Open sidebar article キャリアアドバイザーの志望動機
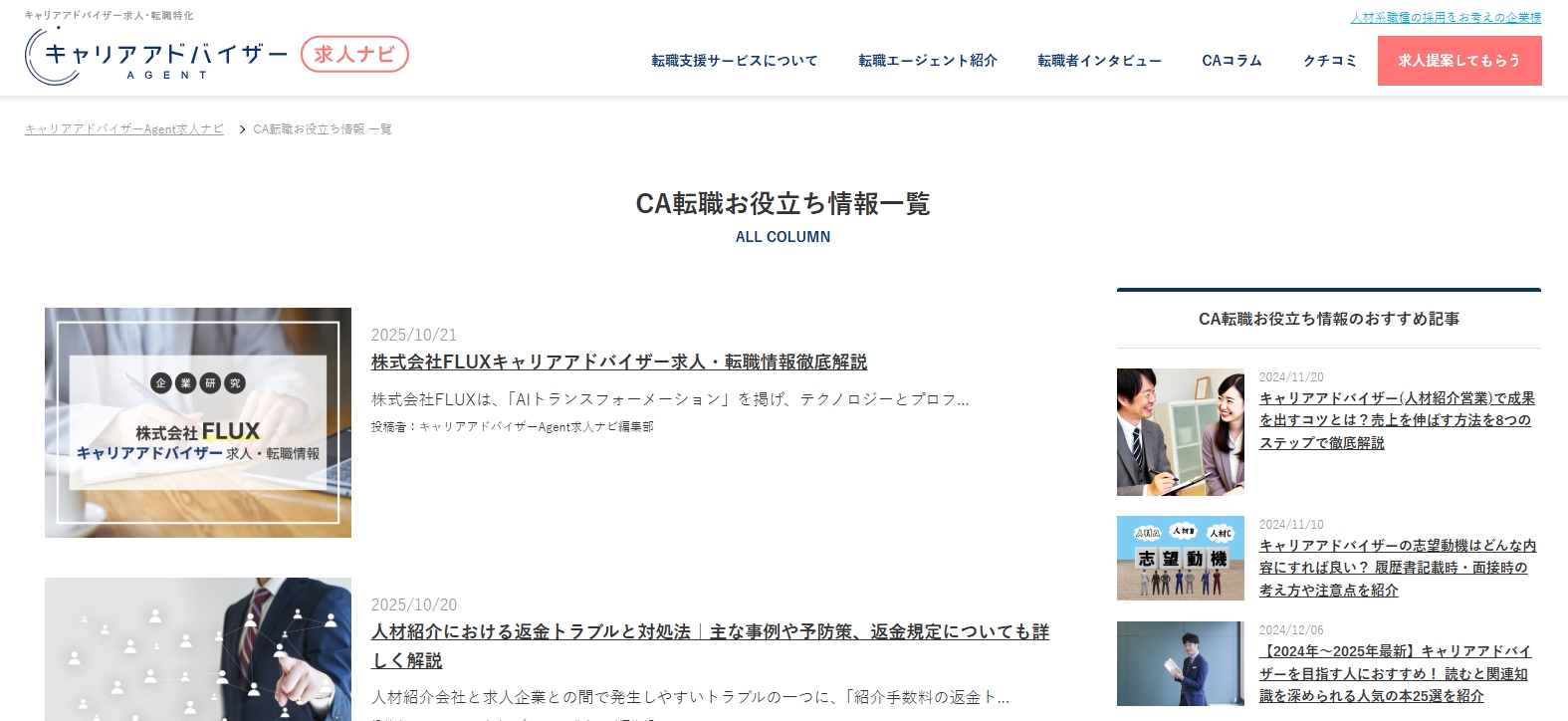Viewport: 1568px width, 721px height. coord(1396,568)
